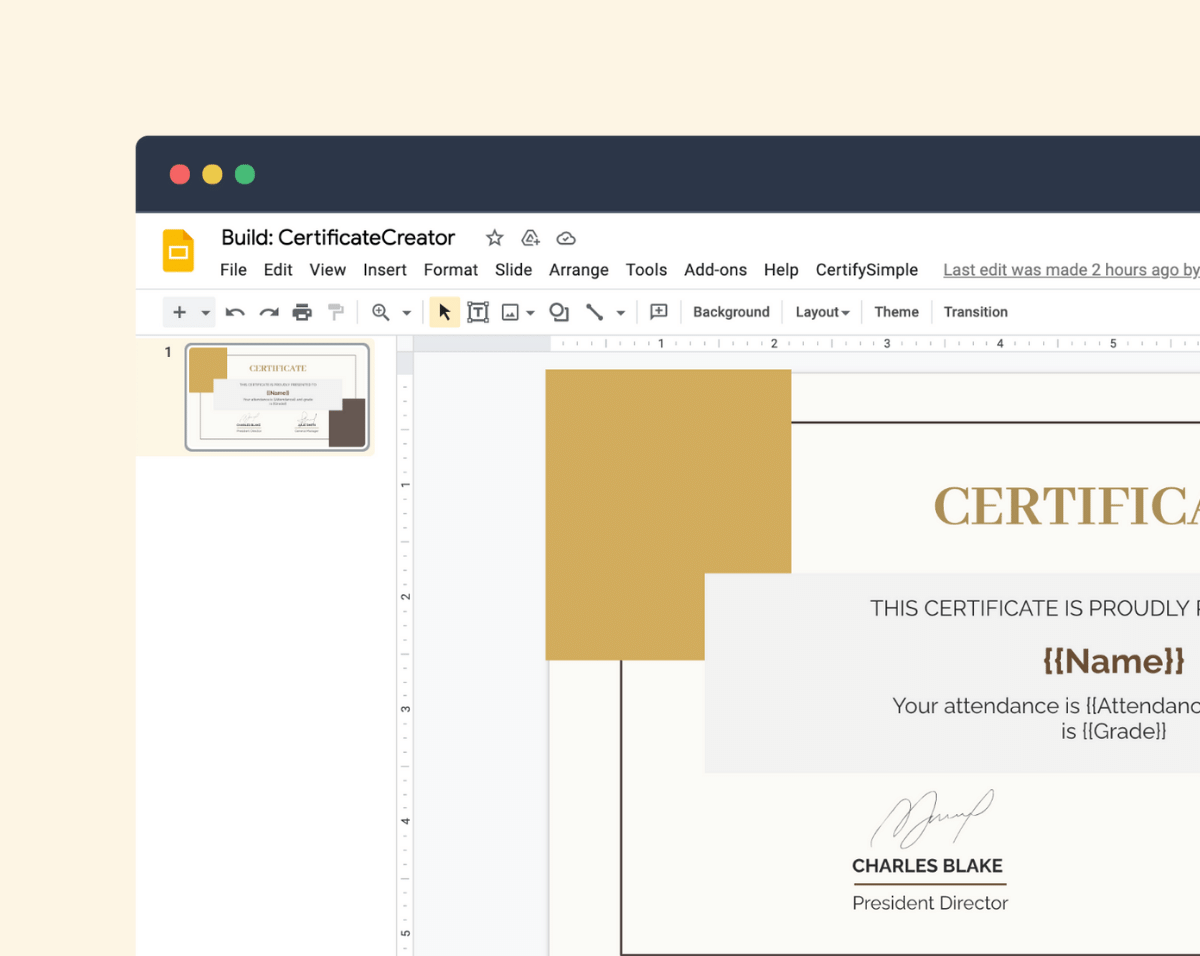1200x956 pixels.
Task: Click the Undo arrow icon
Action: (235, 312)
